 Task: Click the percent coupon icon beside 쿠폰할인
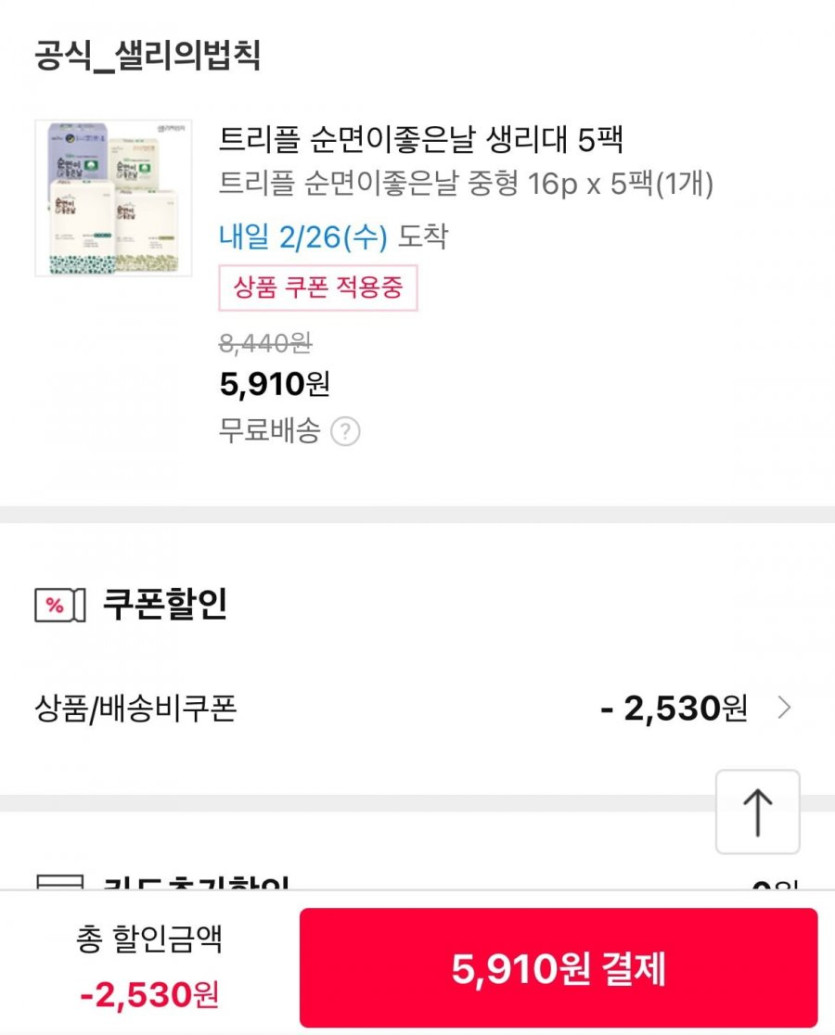(54, 605)
